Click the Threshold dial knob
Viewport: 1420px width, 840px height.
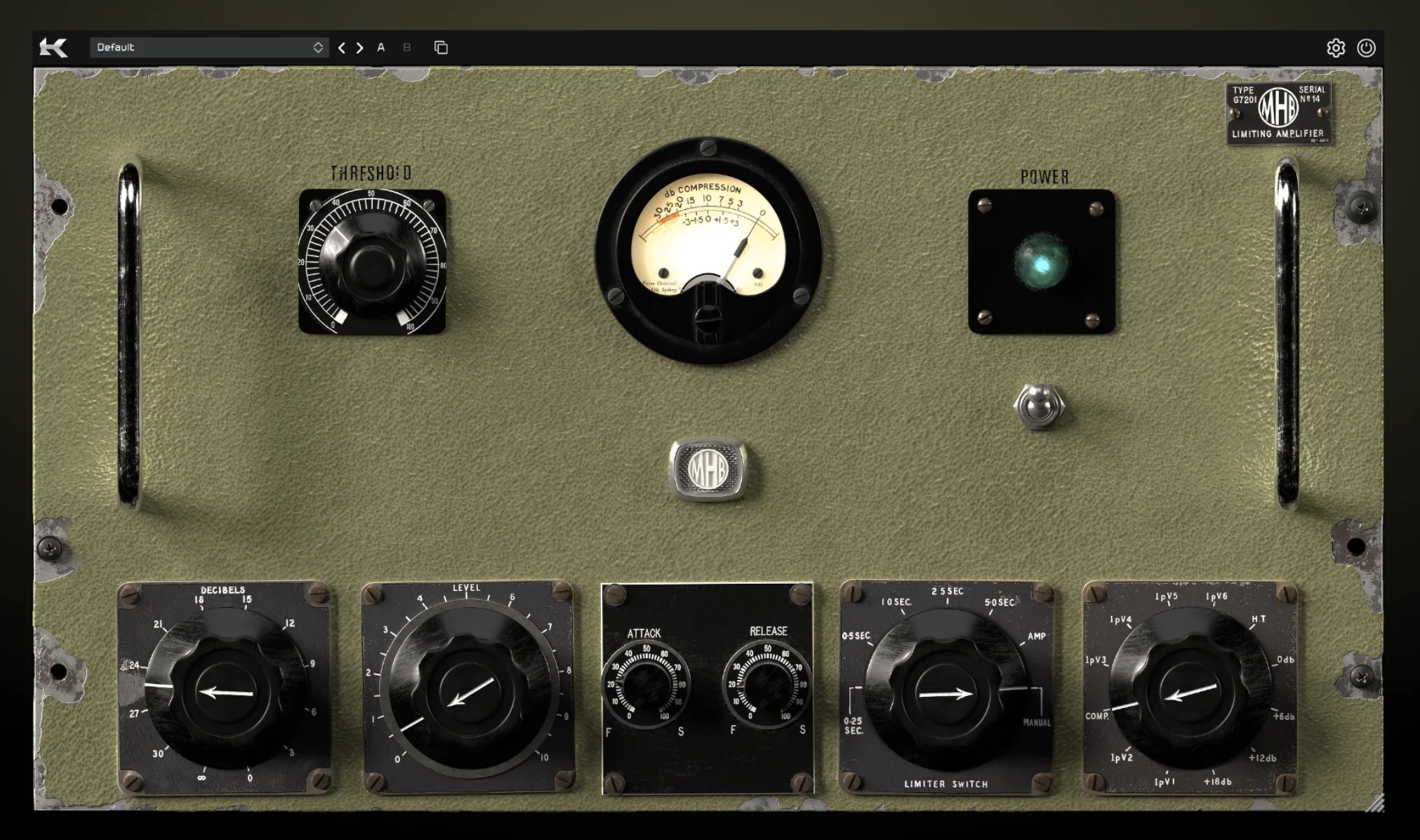pyautogui.click(x=372, y=264)
